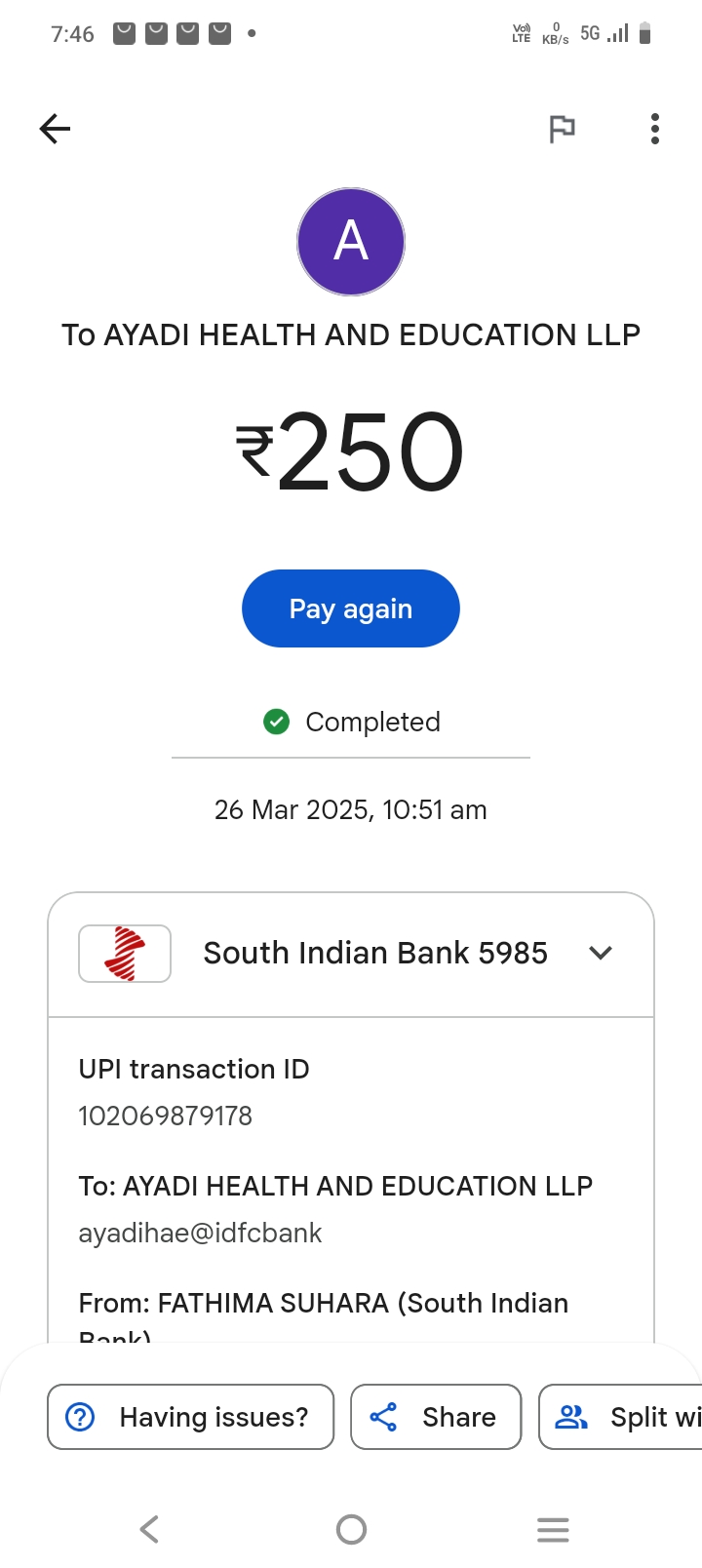Tap the recipient name heading
This screenshot has height=1568, width=702.
coord(351,334)
